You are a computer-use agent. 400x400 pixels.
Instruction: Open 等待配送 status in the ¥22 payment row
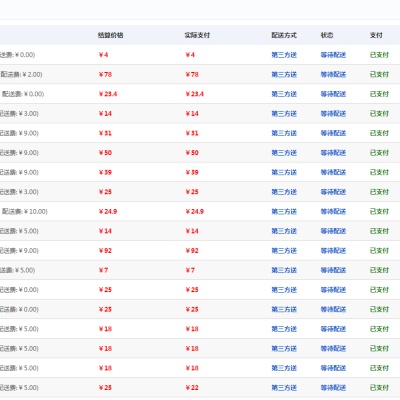pos(333,388)
